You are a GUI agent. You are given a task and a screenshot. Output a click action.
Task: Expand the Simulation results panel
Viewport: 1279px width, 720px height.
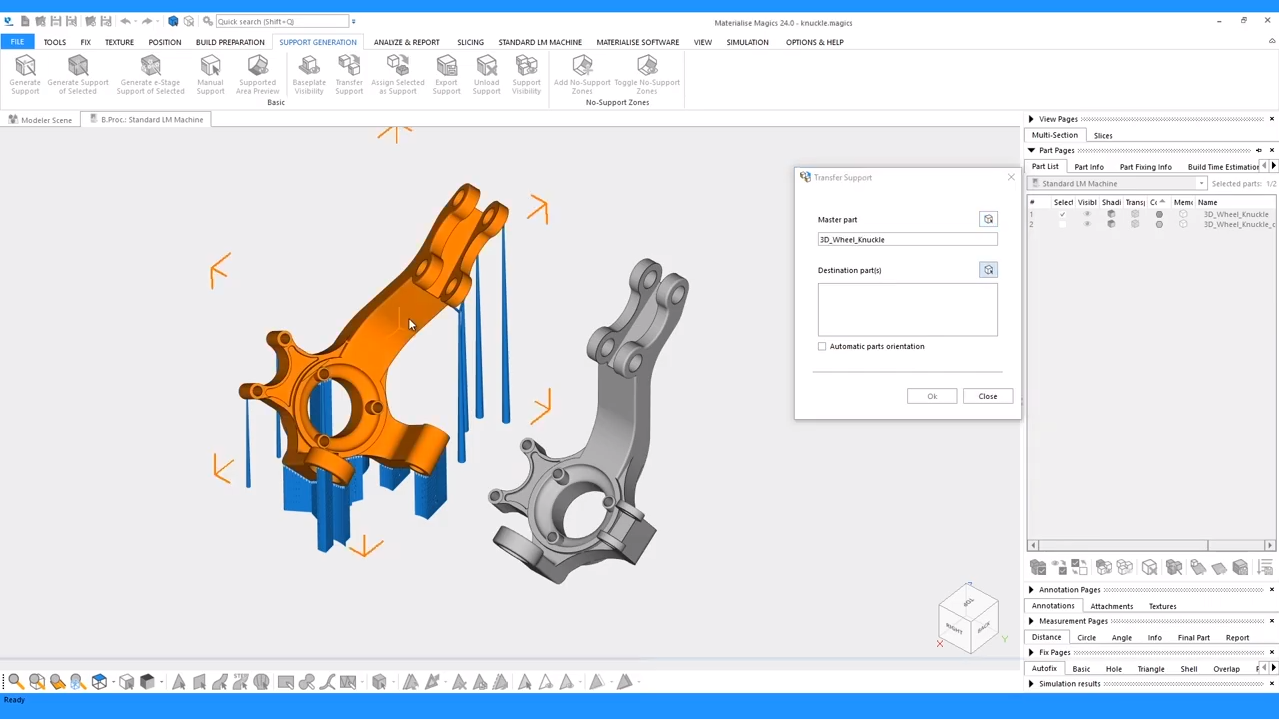coord(1032,684)
